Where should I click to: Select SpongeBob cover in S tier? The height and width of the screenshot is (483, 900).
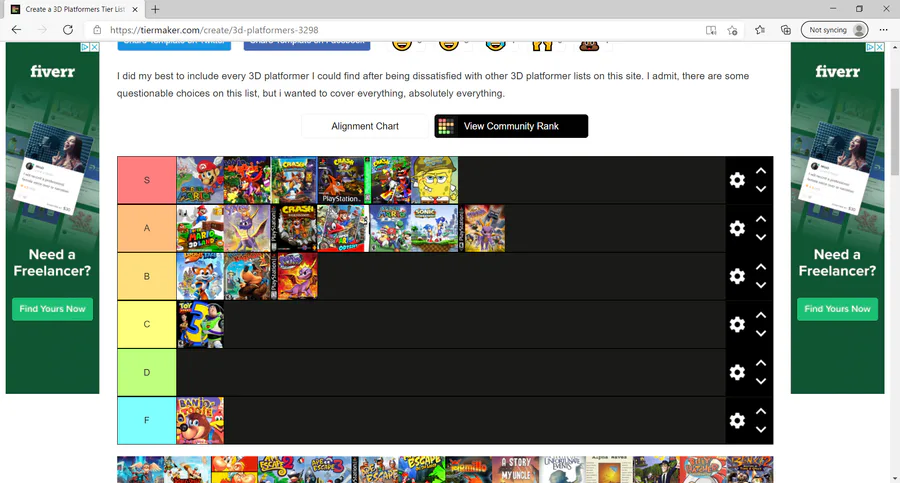click(x=435, y=180)
